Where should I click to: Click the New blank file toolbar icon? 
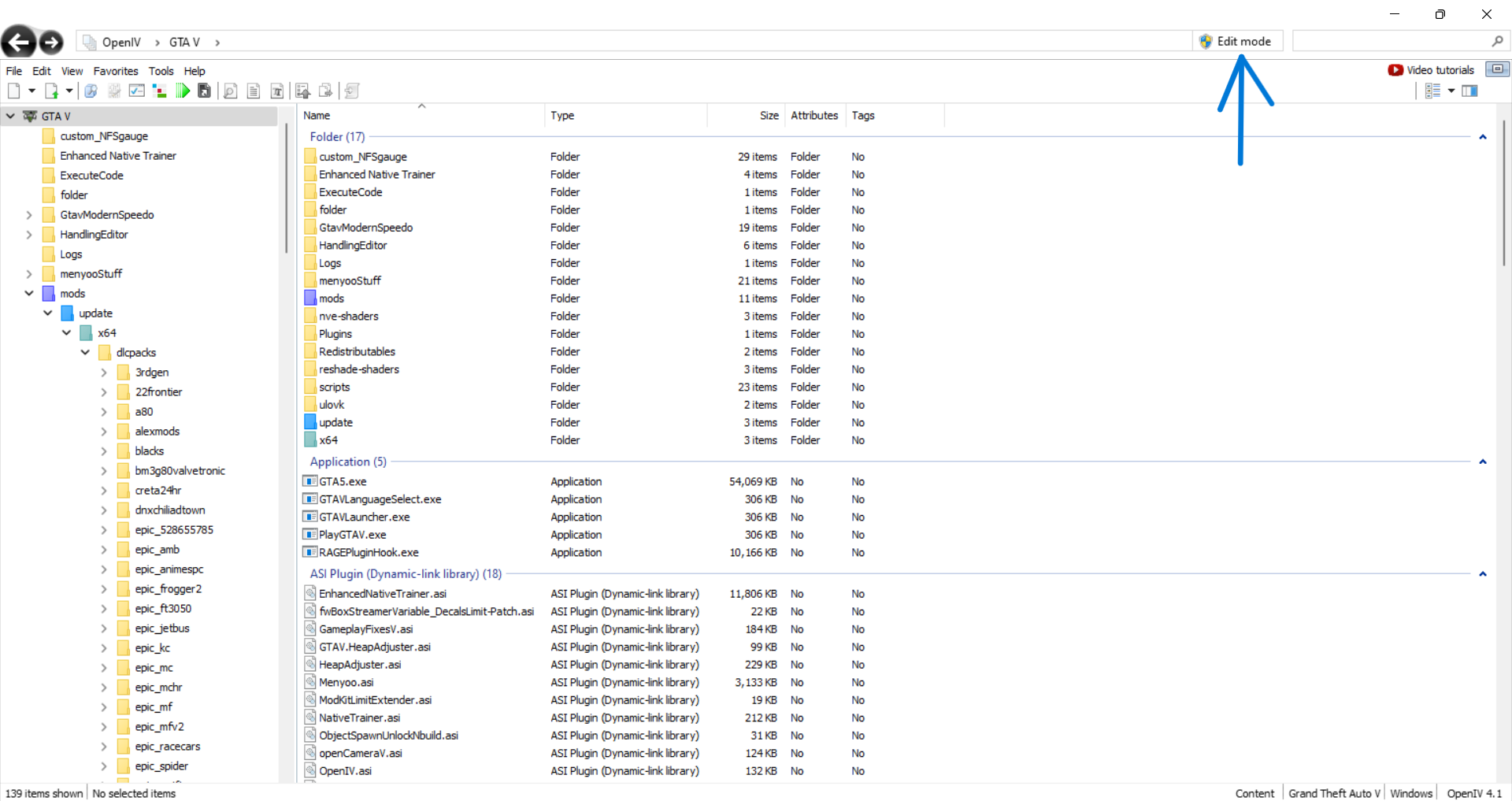[x=13, y=91]
